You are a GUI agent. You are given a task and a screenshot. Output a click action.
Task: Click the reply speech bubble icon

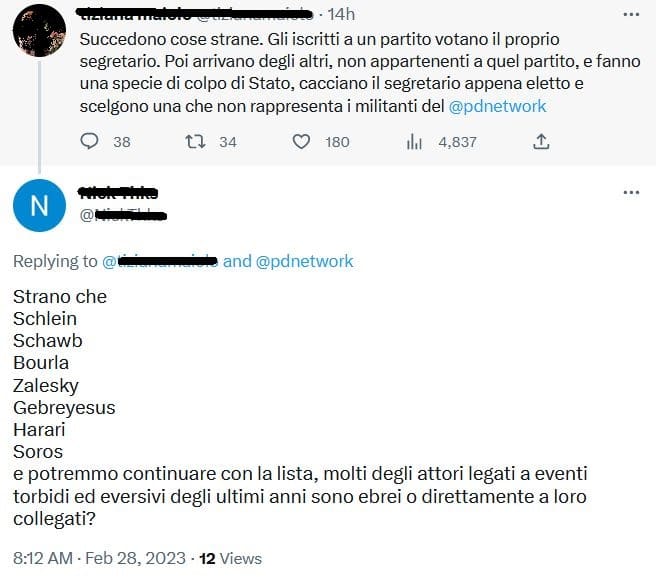click(89, 142)
